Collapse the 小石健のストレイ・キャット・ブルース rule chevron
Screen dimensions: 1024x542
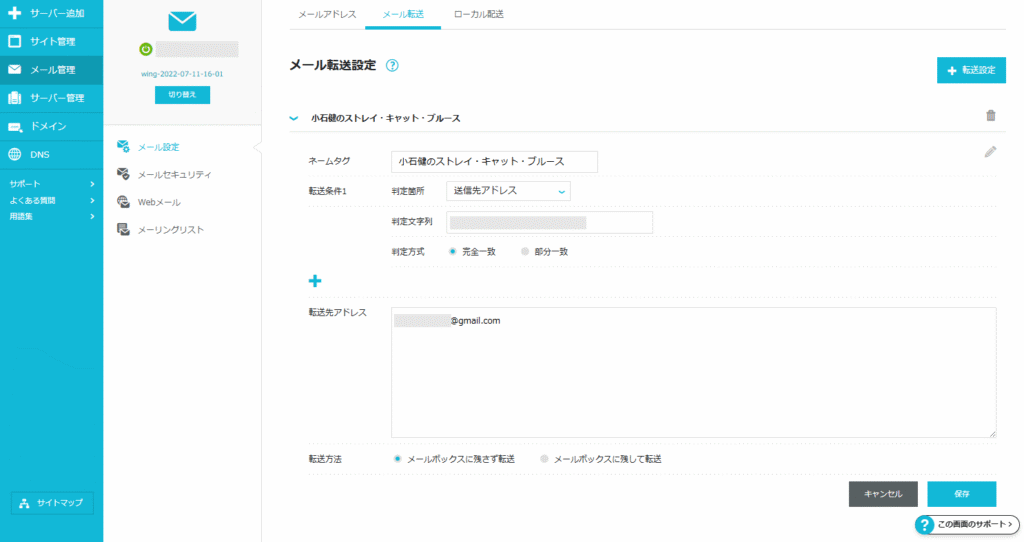[294, 118]
